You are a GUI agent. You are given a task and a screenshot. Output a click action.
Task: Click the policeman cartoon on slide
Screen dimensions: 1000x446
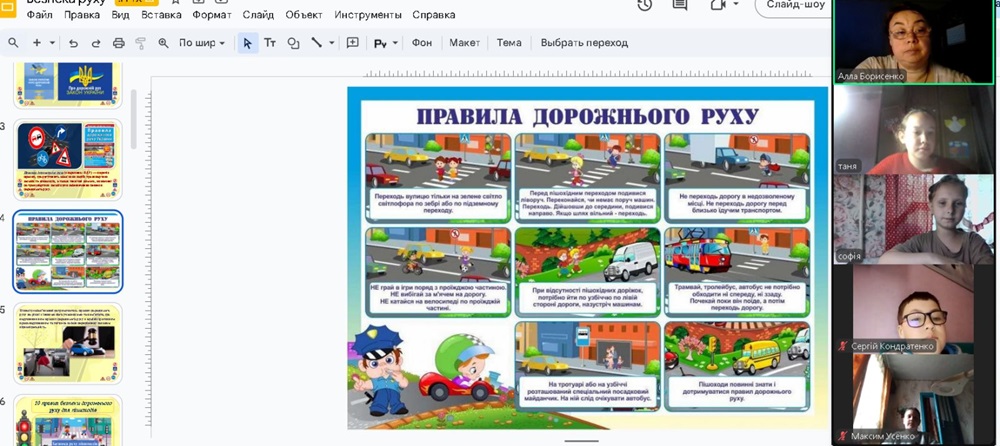pos(379,369)
